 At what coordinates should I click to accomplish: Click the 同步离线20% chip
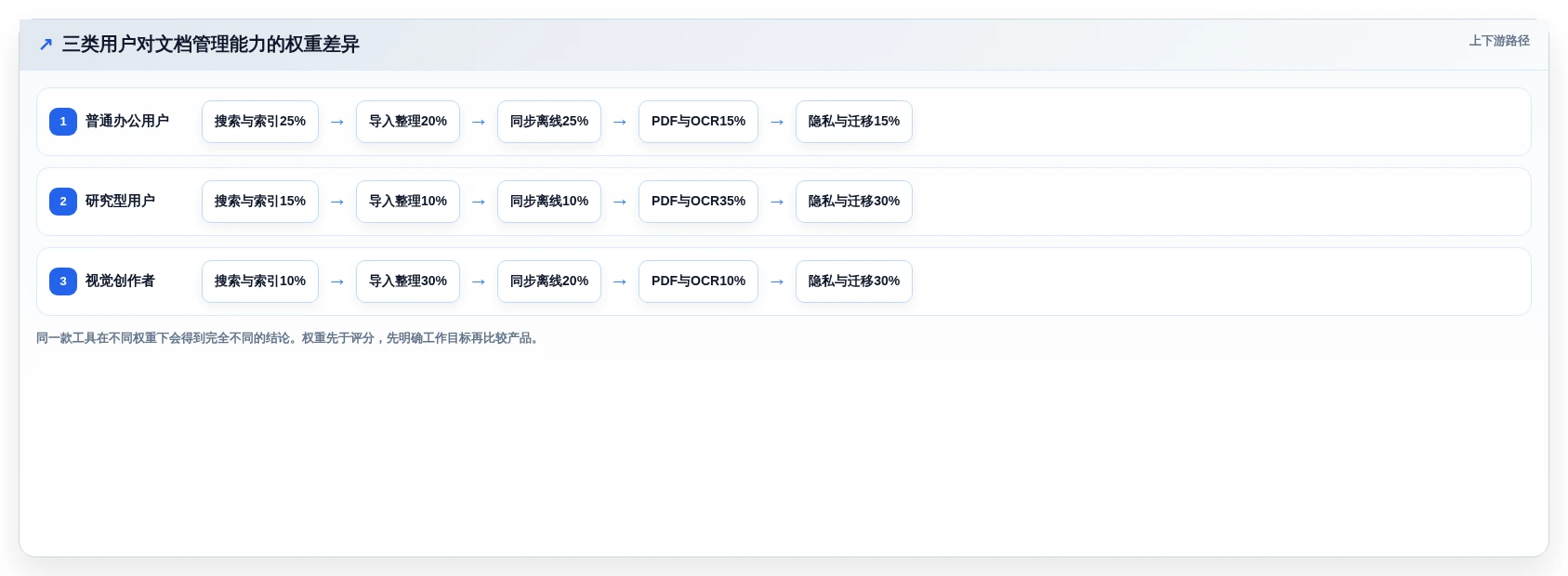pos(549,281)
